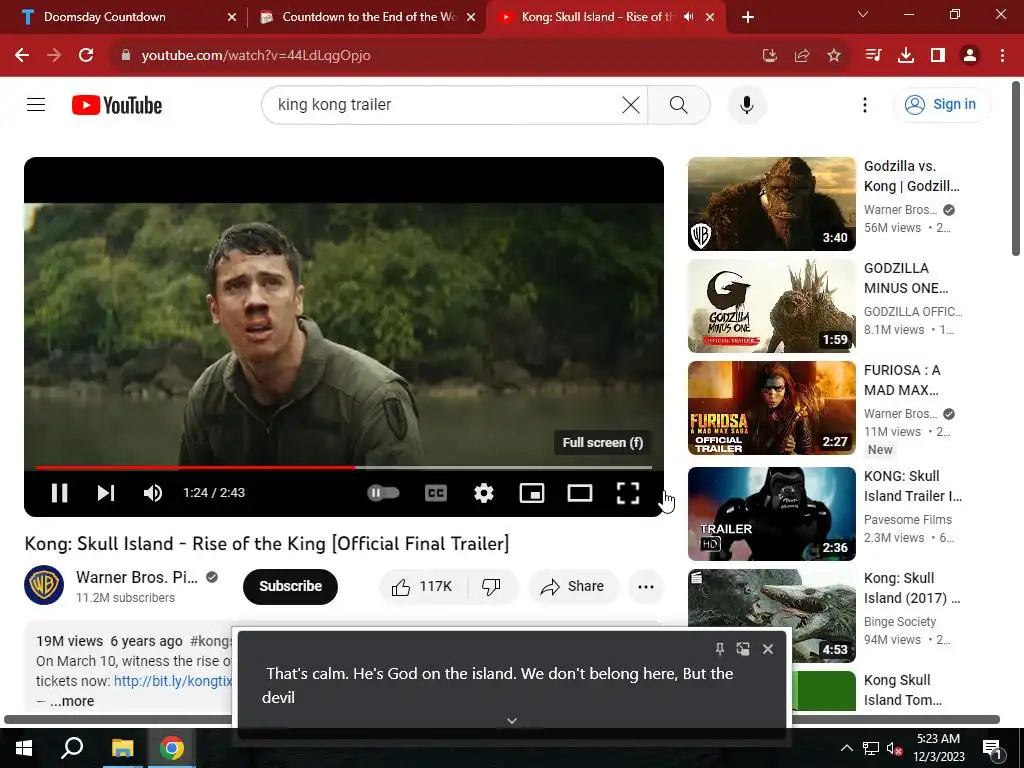Switch to Doomsday Countdown tab
Image resolution: width=1024 pixels, height=768 pixels.
(128, 17)
